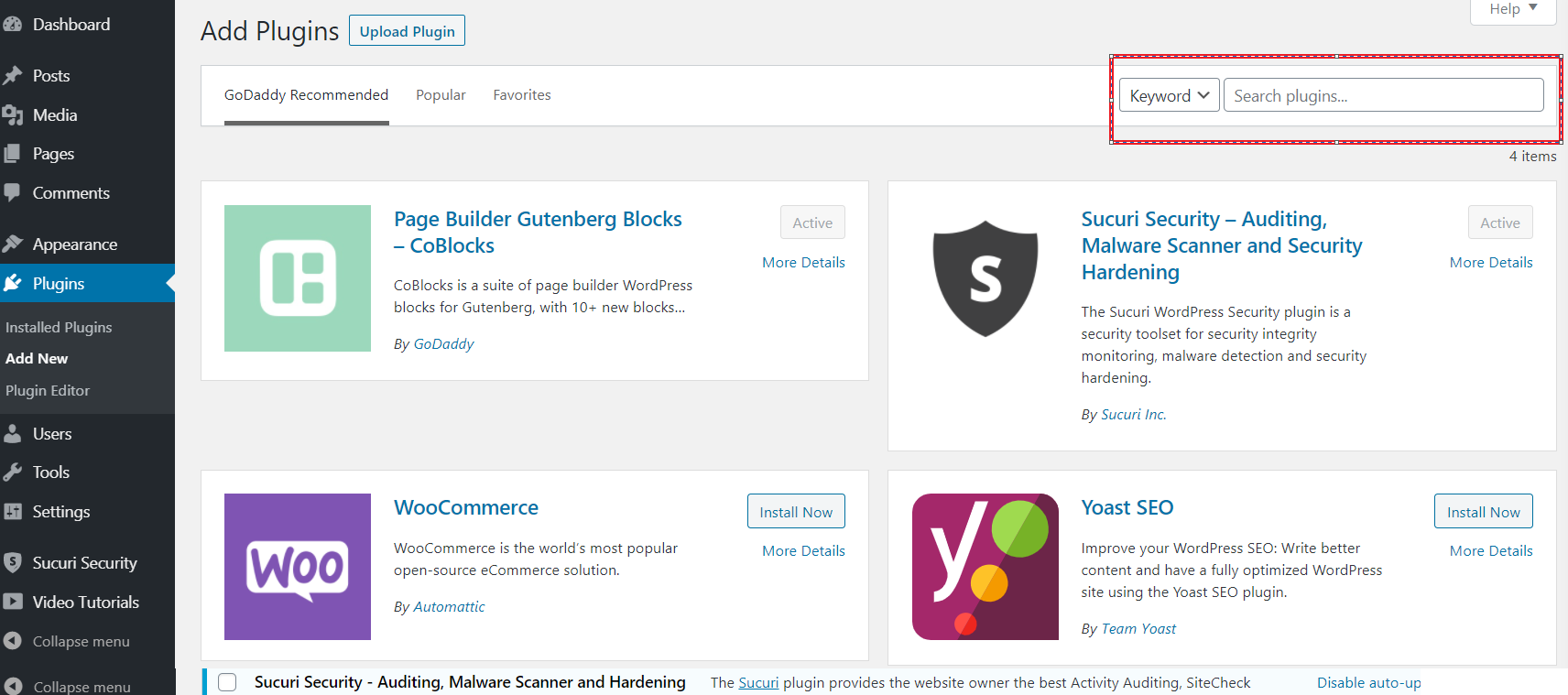Open the Users menu label
Screen dimensions: 1568x695
point(52,434)
